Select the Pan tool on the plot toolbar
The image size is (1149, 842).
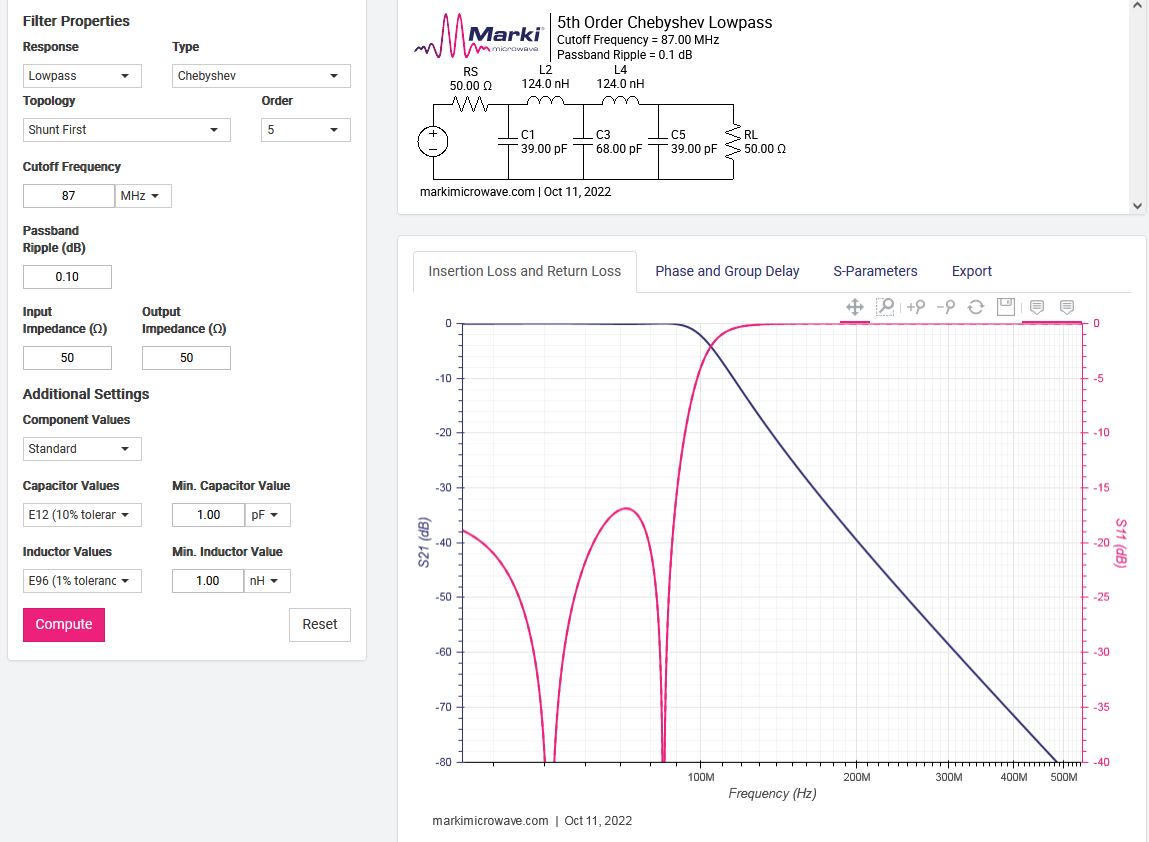854,307
